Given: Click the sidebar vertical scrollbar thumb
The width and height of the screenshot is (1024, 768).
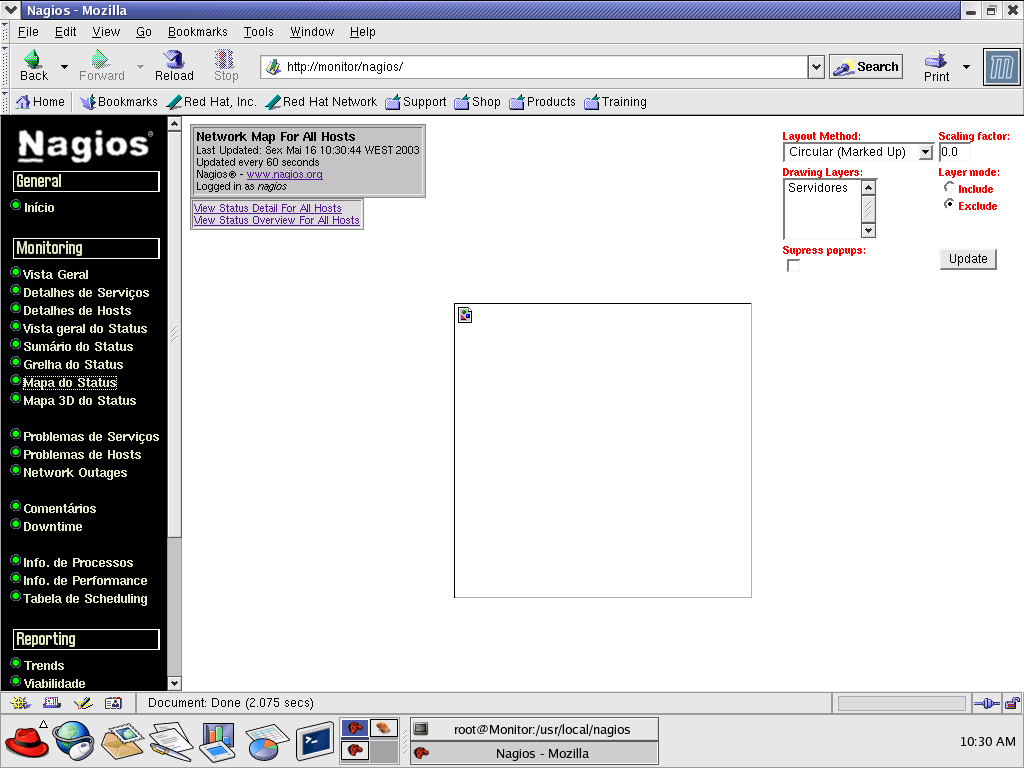Looking at the screenshot, I should [x=174, y=334].
